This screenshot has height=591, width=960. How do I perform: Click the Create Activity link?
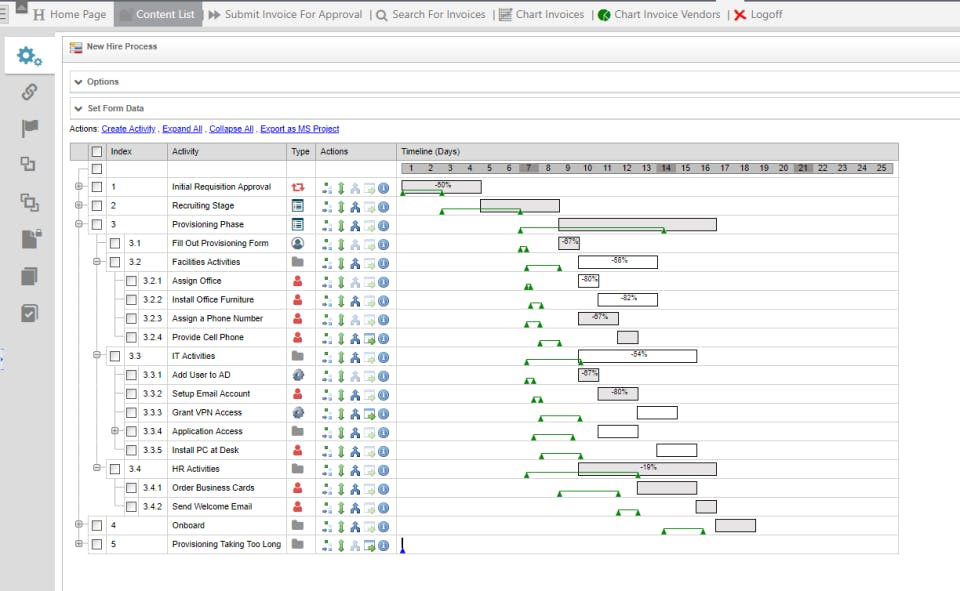tap(128, 129)
